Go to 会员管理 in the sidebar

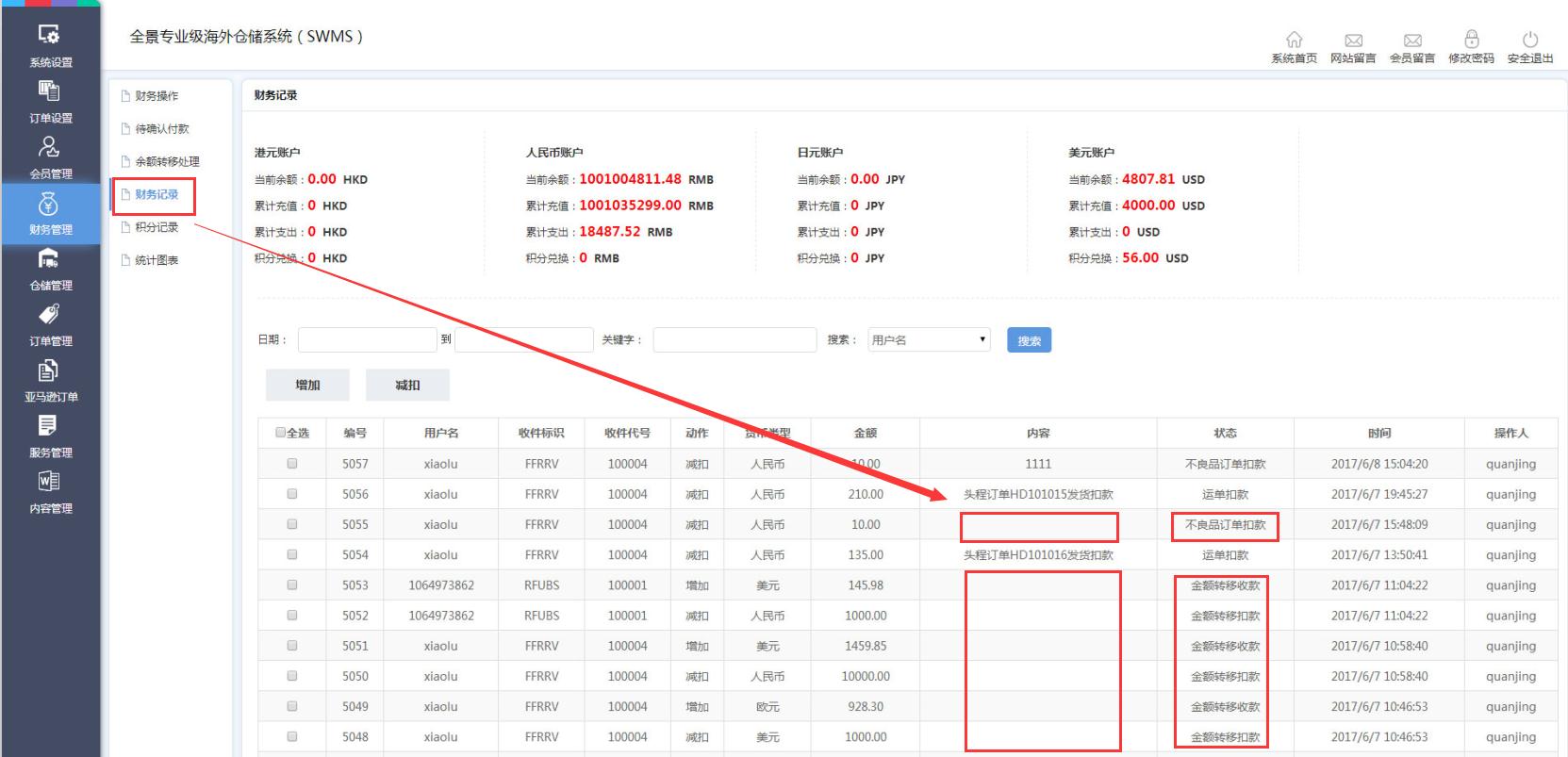[49, 156]
